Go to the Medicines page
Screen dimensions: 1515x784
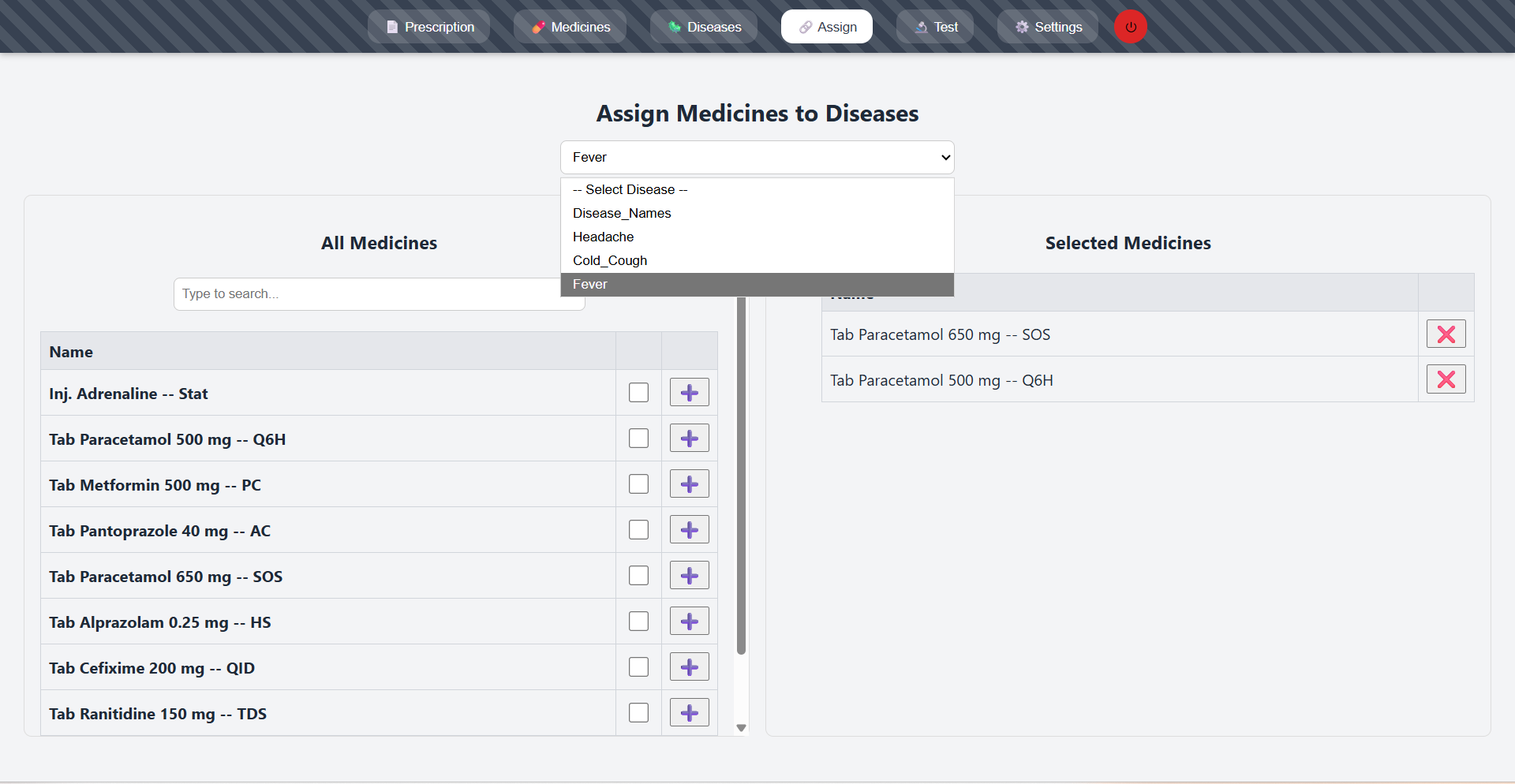(570, 27)
